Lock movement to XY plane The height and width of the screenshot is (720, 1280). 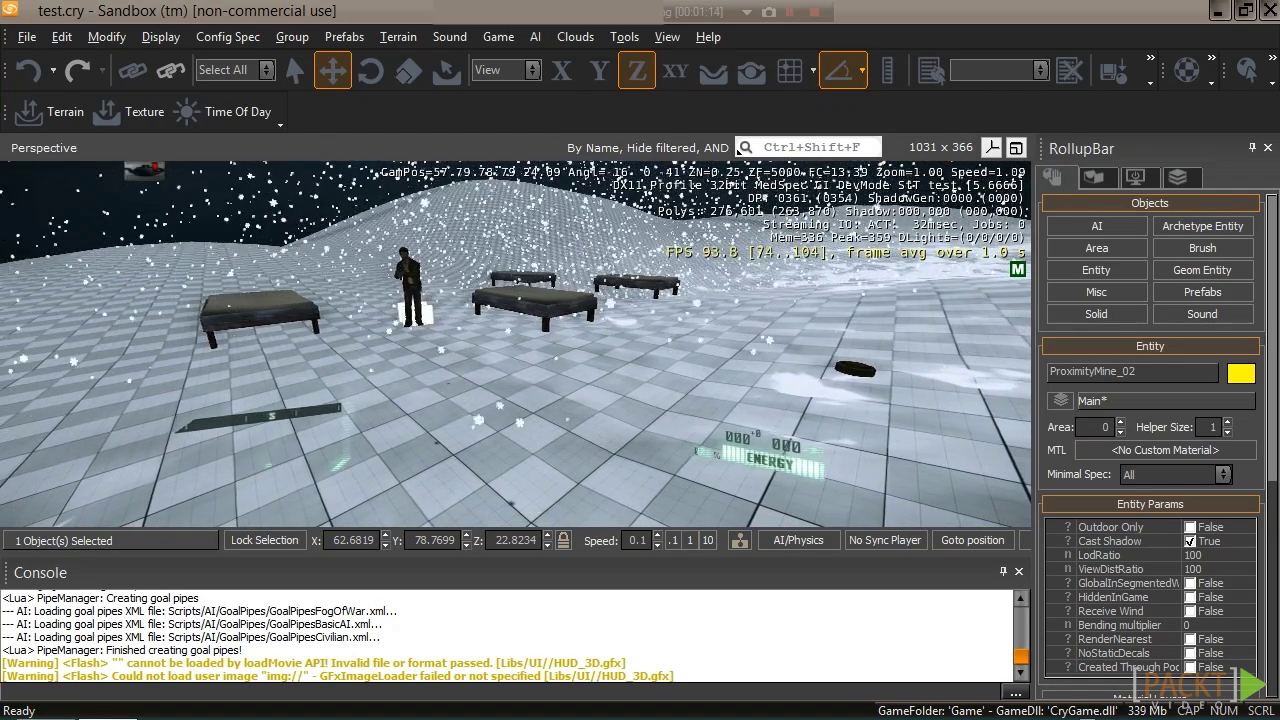[x=675, y=71]
